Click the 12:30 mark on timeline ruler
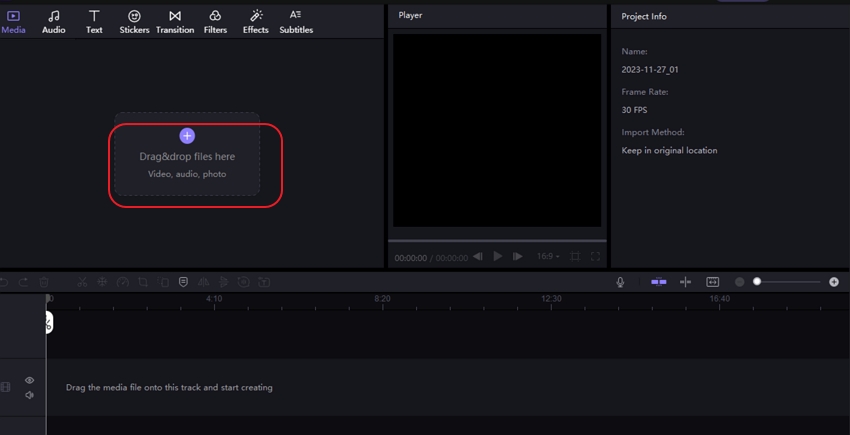Image resolution: width=850 pixels, height=435 pixels. click(551, 299)
